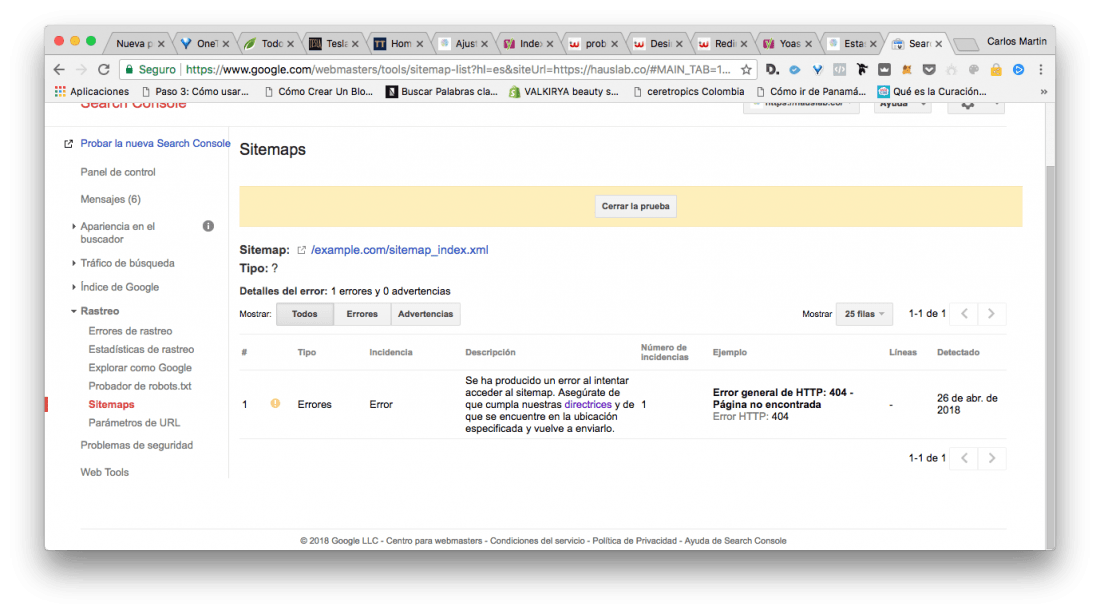Image resolution: width=1100 pixels, height=614 pixels.
Task: Click the orange error warning icon in row 1
Action: click(275, 403)
